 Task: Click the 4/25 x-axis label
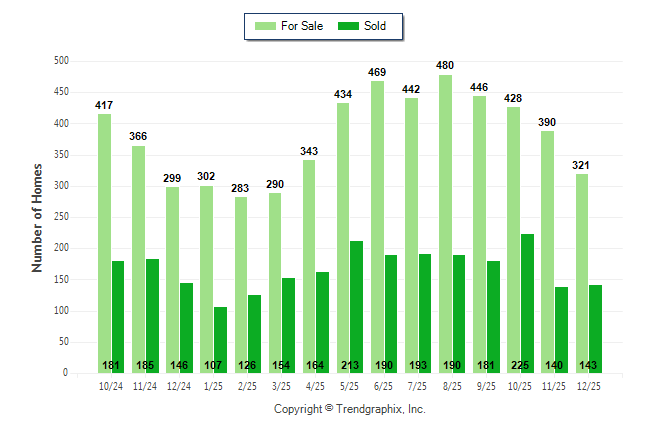click(315, 385)
